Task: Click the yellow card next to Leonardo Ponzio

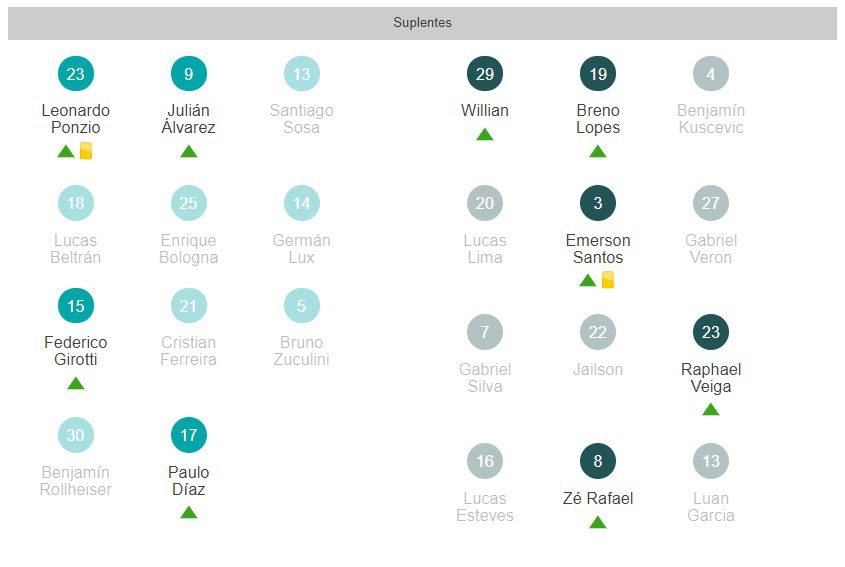Action: [86, 151]
